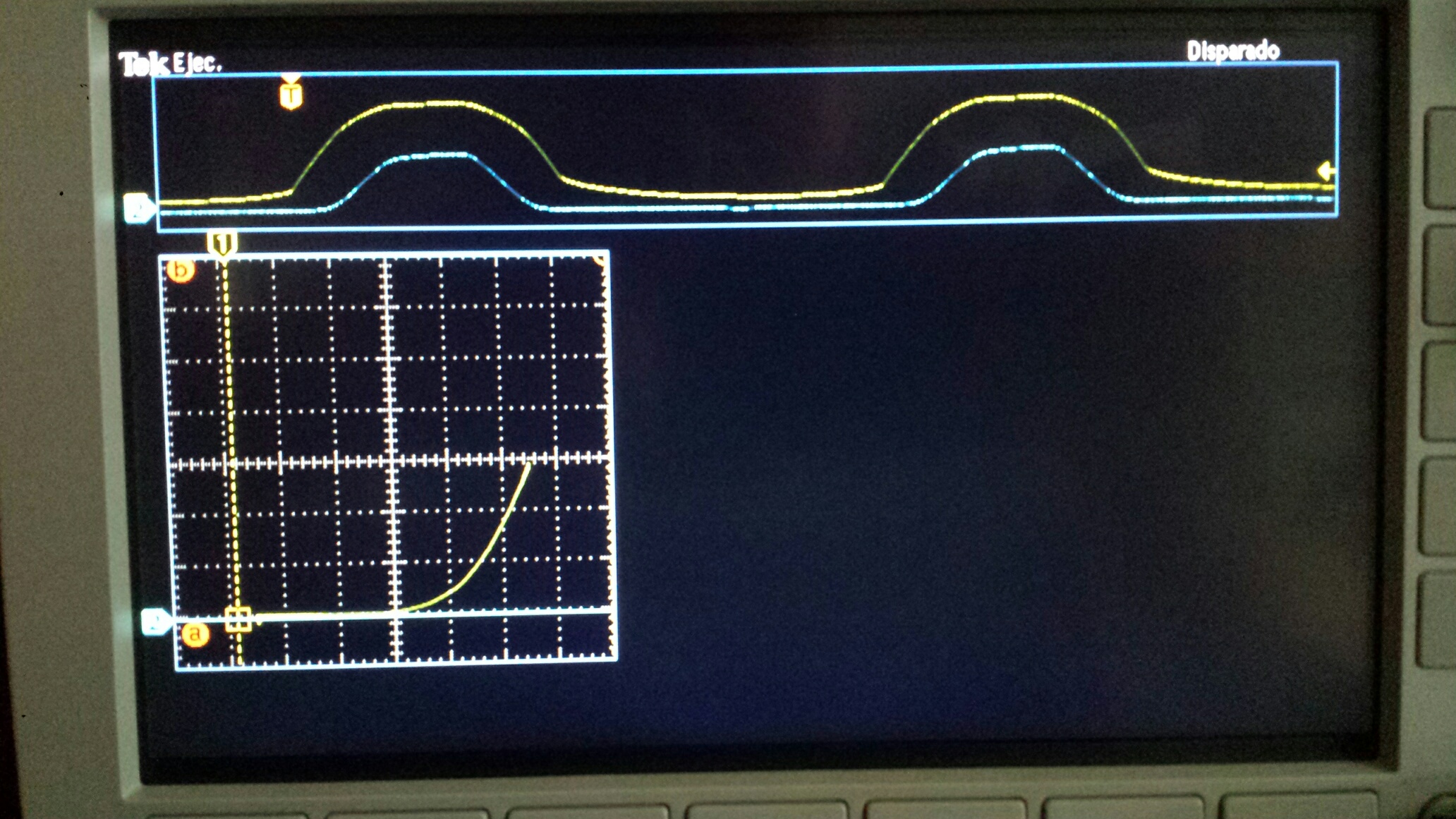Click the 'Disparado' trigger status text
Viewport: 1456px width, 819px height.
[1233, 51]
